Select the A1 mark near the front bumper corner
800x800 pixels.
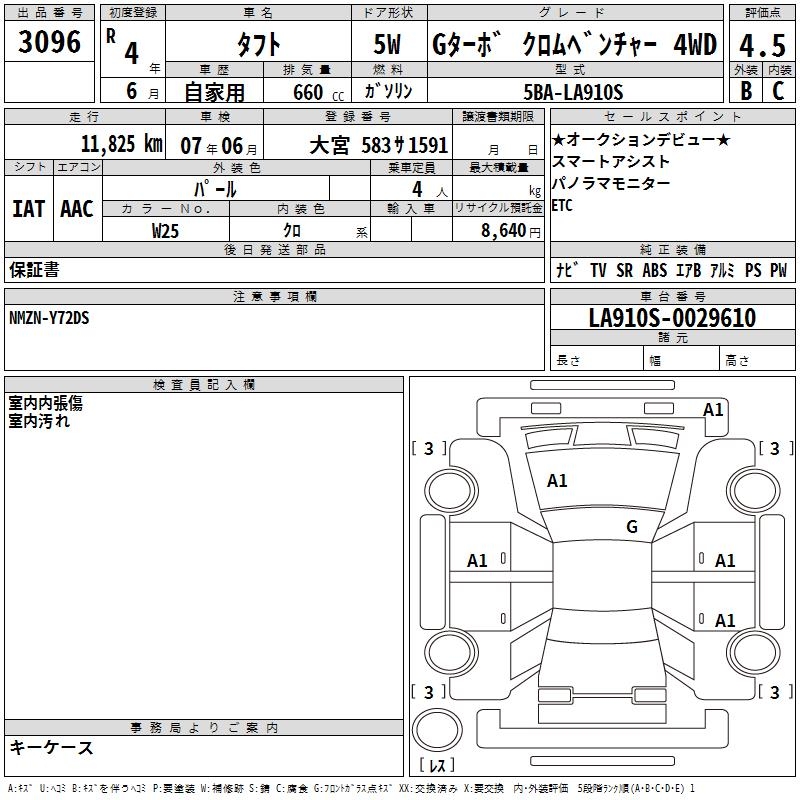713,410
